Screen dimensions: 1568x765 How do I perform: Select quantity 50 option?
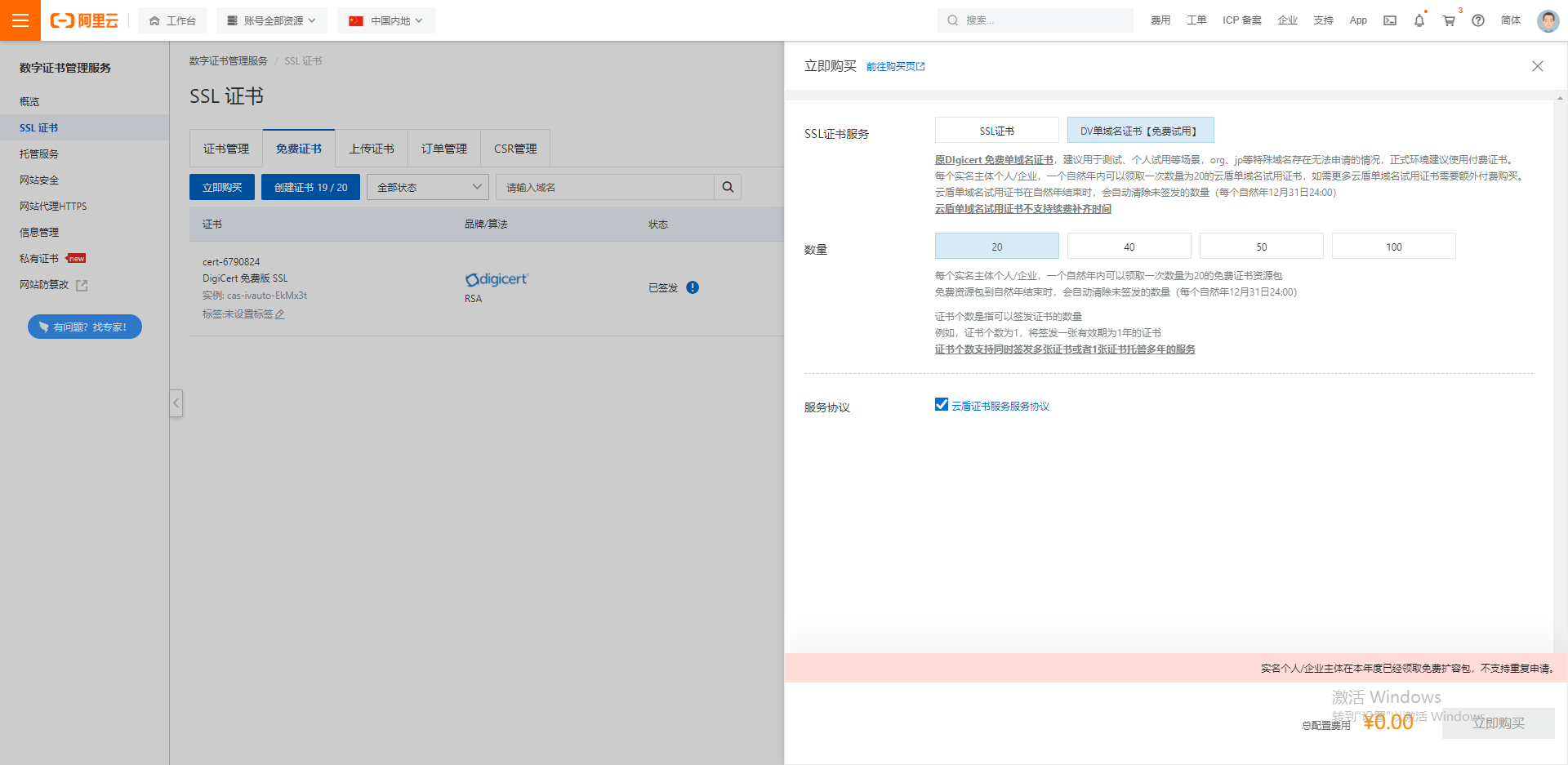(x=1261, y=247)
